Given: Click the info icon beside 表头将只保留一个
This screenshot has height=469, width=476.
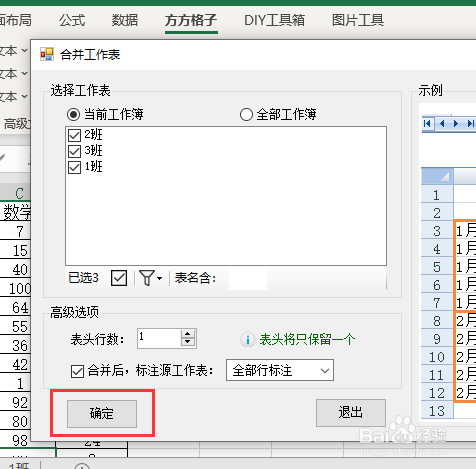Looking at the screenshot, I should [248, 340].
